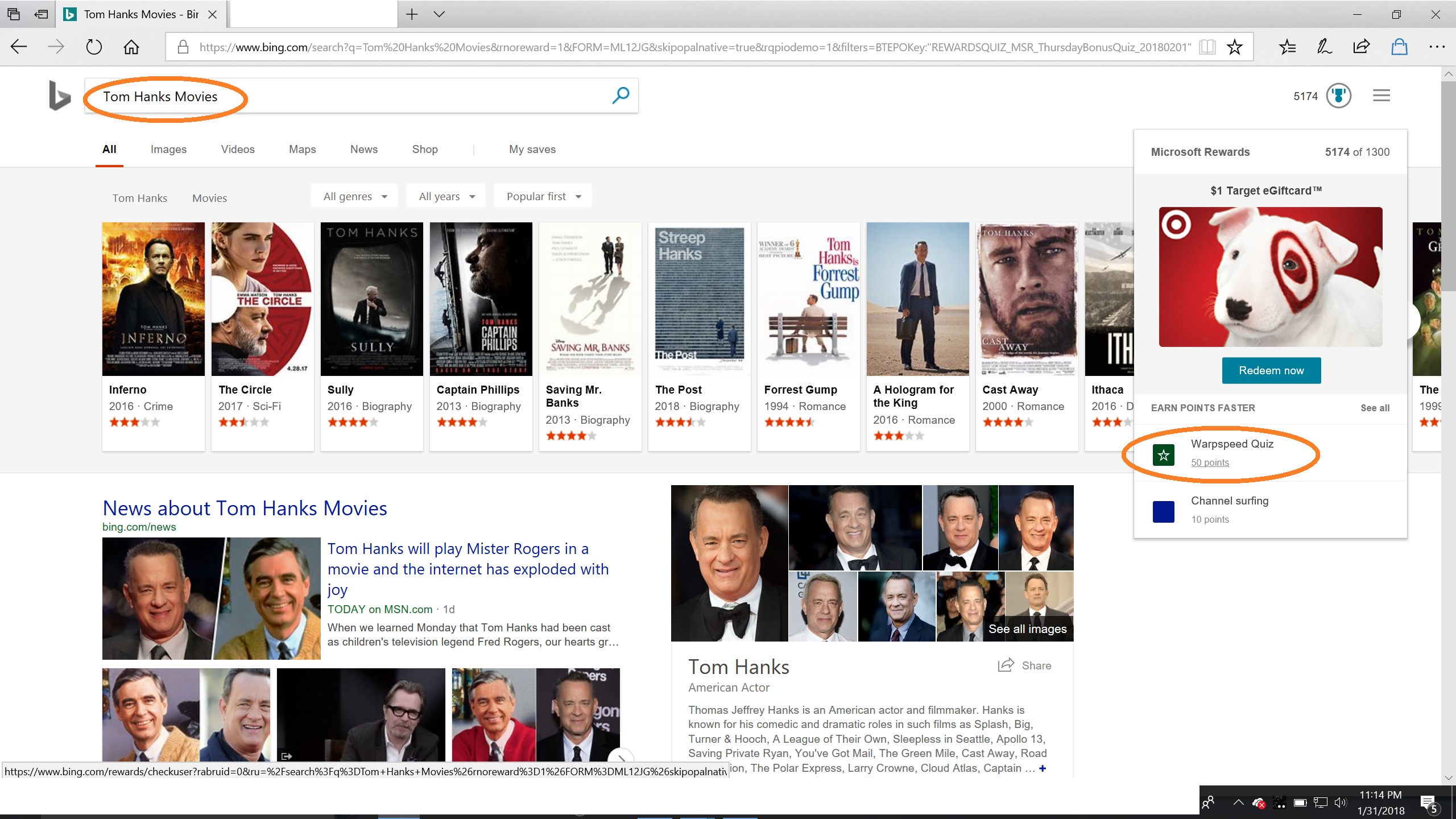Image resolution: width=1456 pixels, height=819 pixels.
Task: Open the People icon in taskbar
Action: tap(1209, 803)
